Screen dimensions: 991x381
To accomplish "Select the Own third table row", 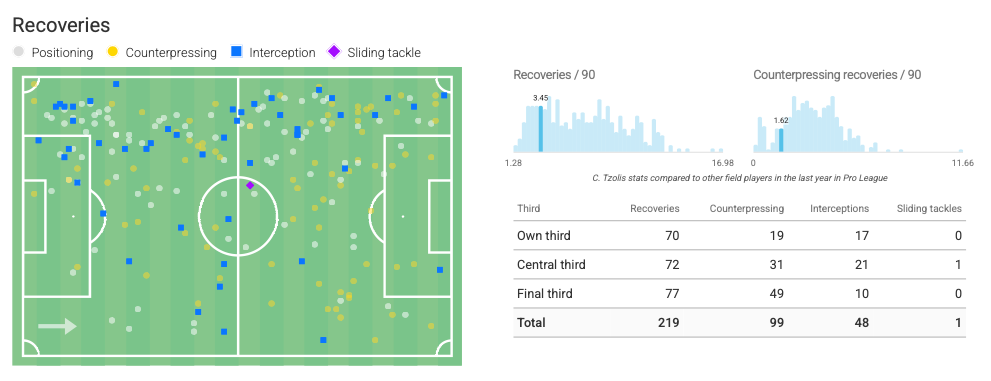I will click(739, 236).
